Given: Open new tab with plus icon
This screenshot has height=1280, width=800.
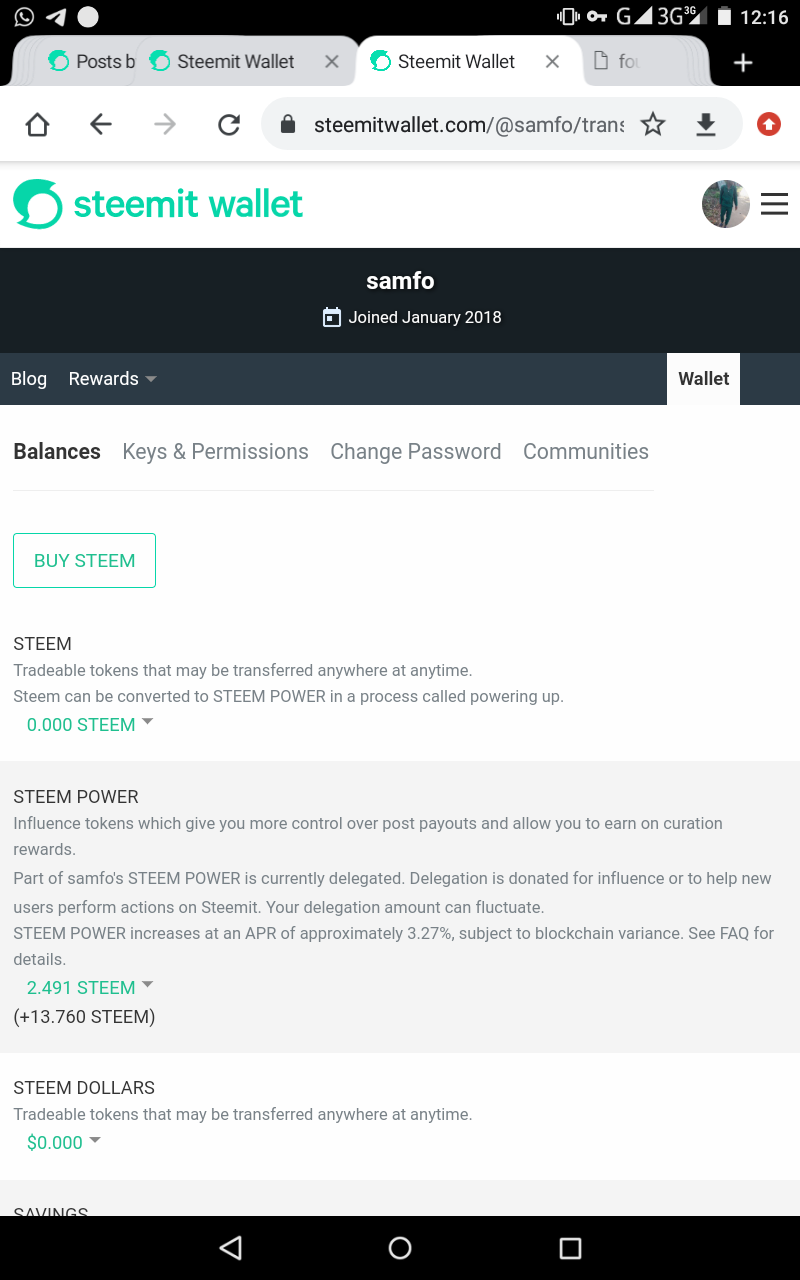Looking at the screenshot, I should pos(742,63).
